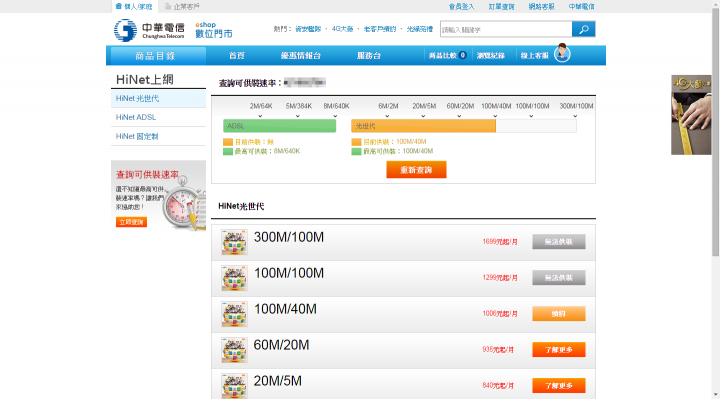720x399 pixels.
Task: Click the HiNet光世代 section heading
Action: tap(241, 206)
